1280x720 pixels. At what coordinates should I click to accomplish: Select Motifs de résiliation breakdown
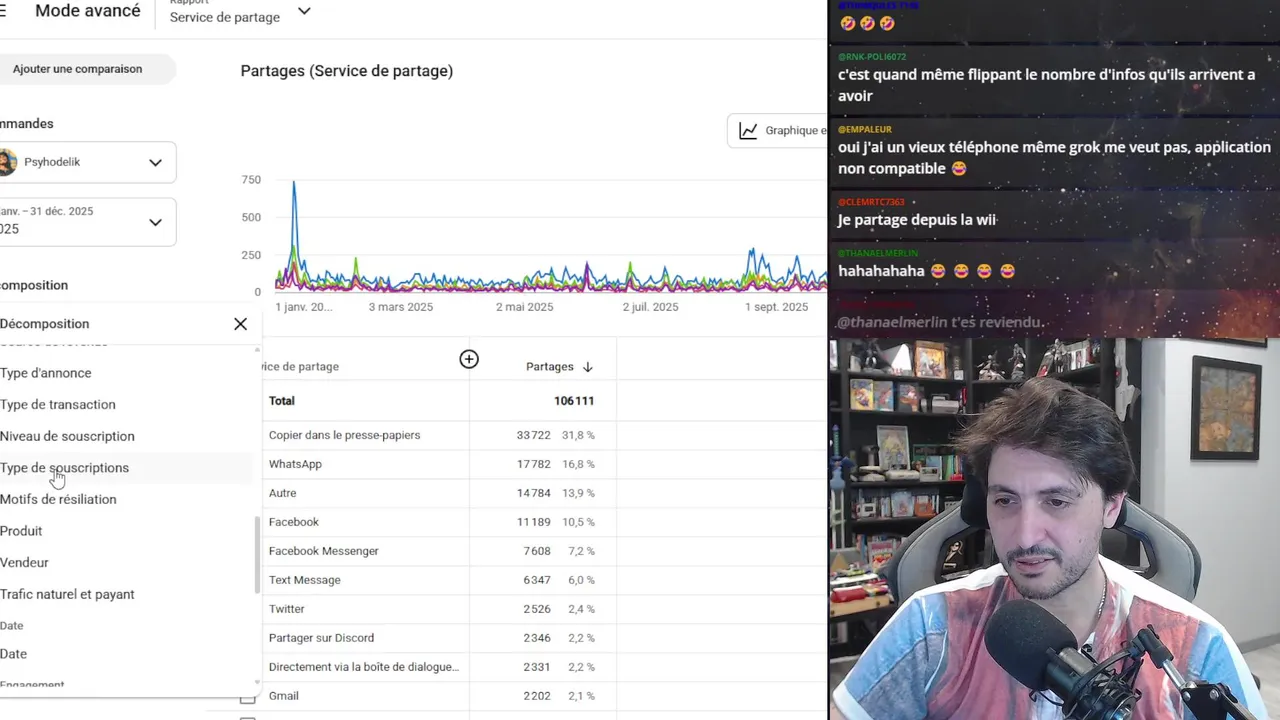pyautogui.click(x=58, y=499)
